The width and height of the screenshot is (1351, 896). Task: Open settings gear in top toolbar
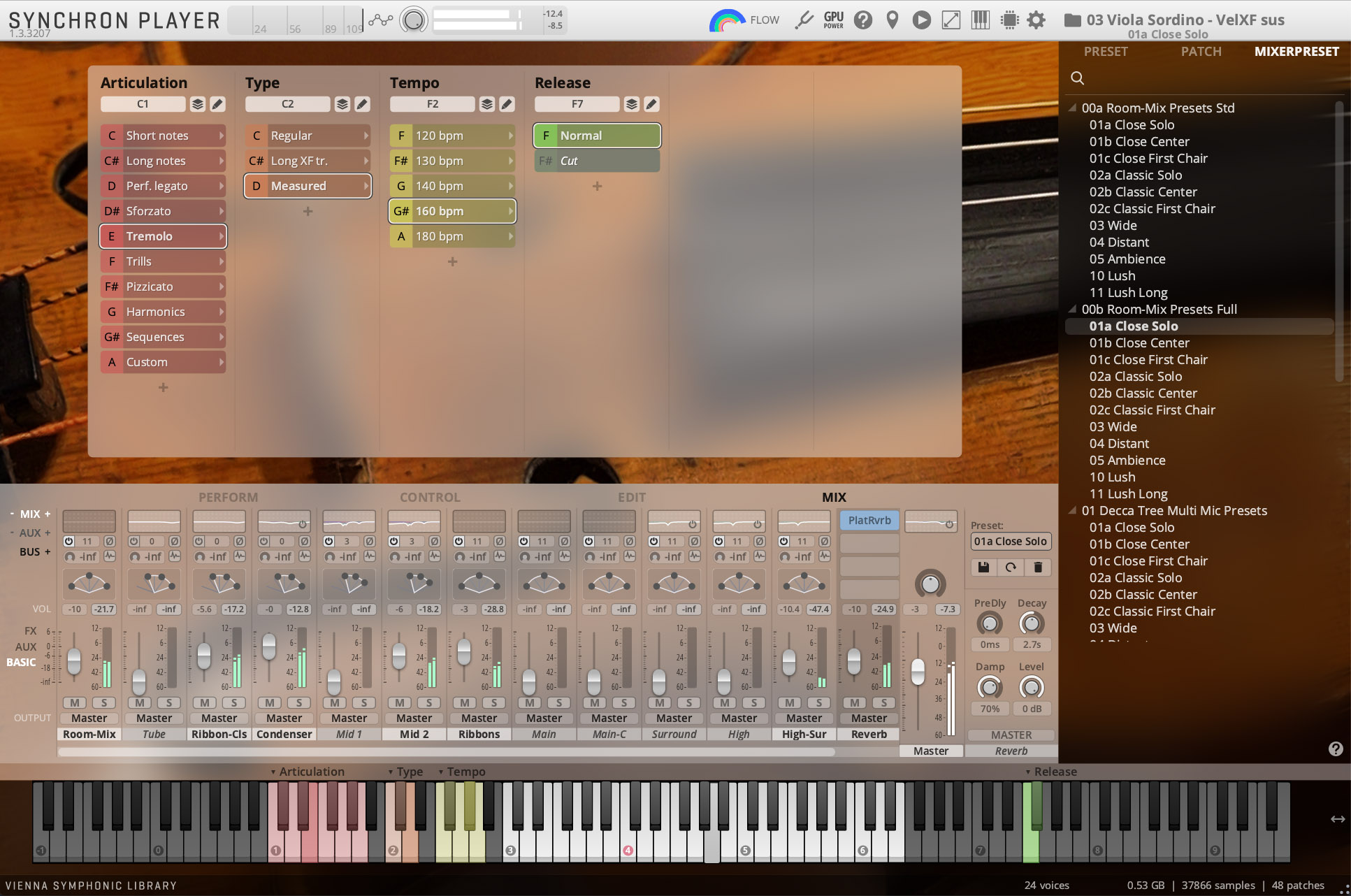point(1036,20)
